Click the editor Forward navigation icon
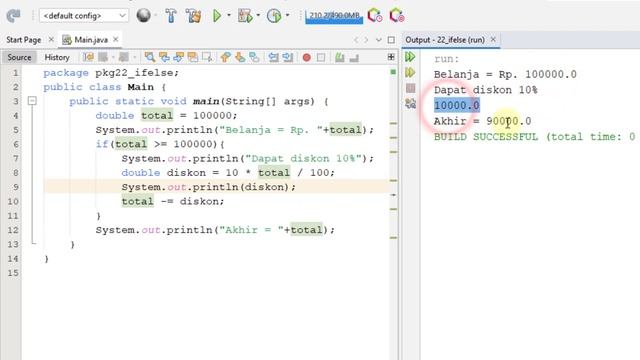The width and height of the screenshot is (640, 360). coord(123,58)
